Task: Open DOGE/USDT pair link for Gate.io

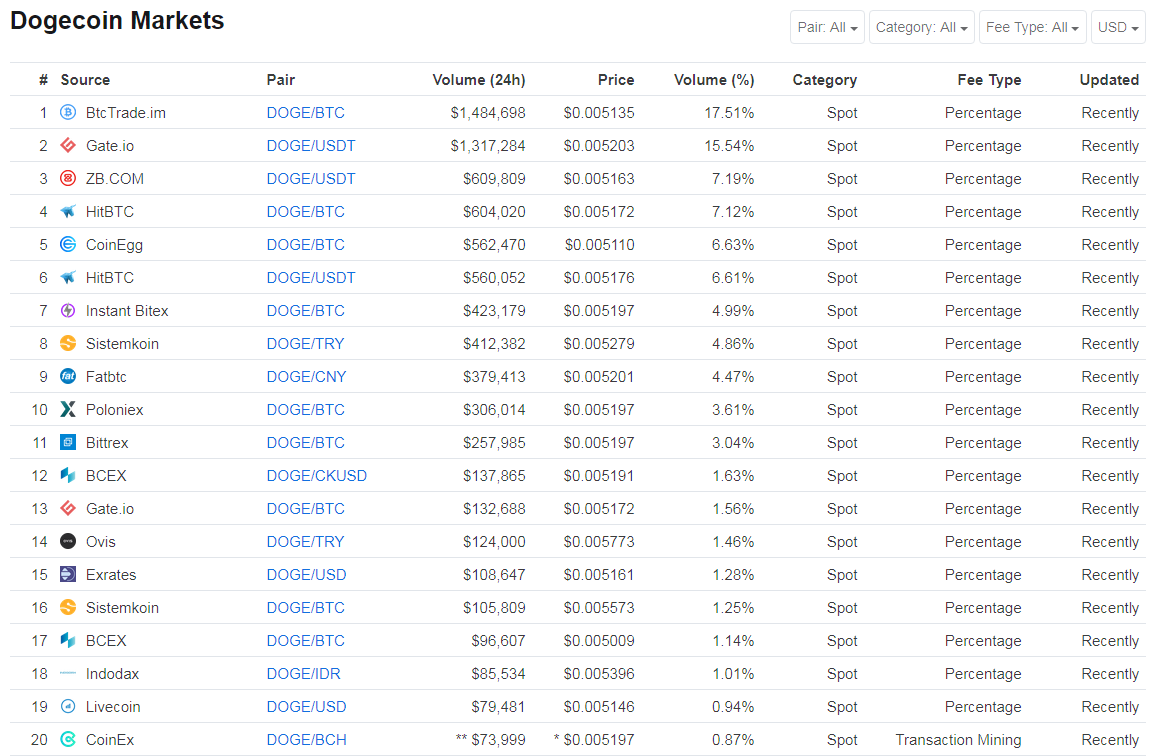Action: tap(311, 146)
